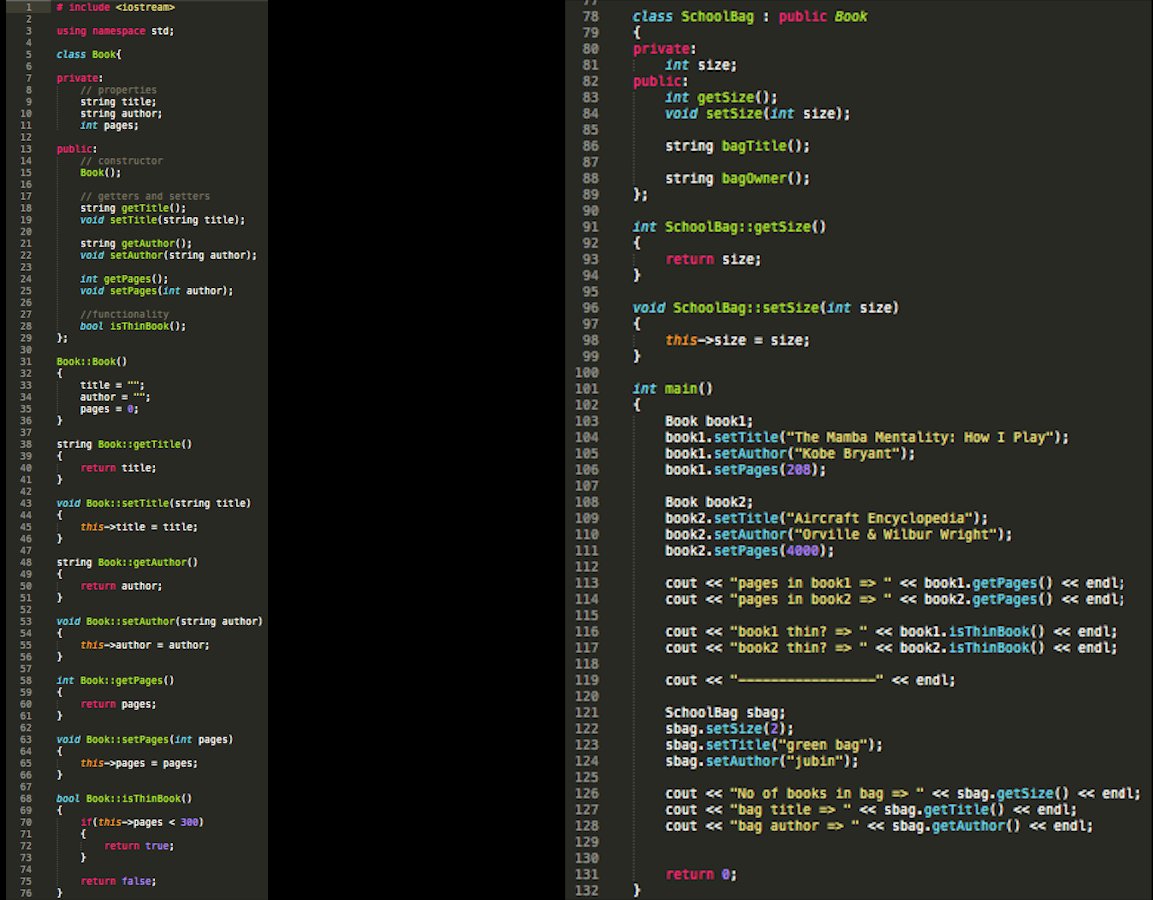
Task: Click 'this->pages = pages;' statement
Action: [x=139, y=763]
